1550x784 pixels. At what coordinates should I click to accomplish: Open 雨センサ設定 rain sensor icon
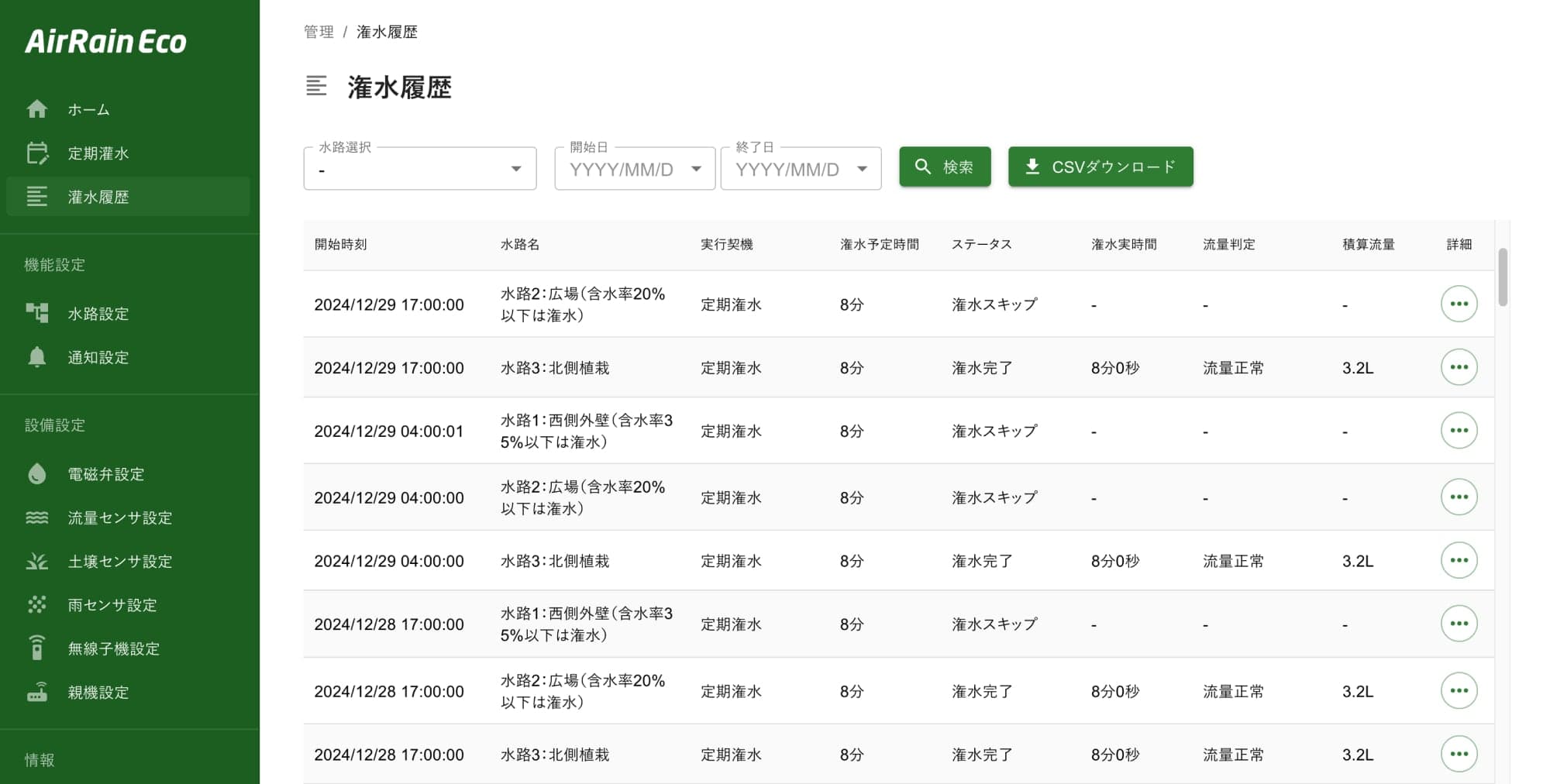(x=36, y=605)
